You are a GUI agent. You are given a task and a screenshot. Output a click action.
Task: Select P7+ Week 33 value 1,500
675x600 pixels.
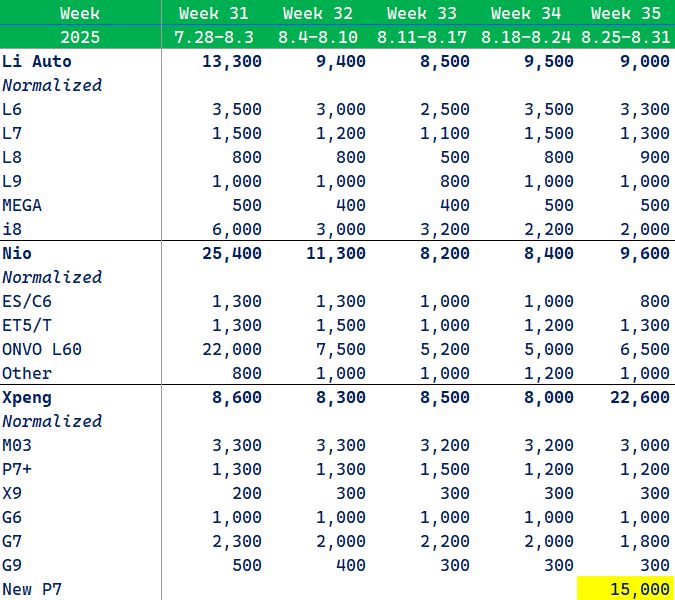tap(445, 470)
